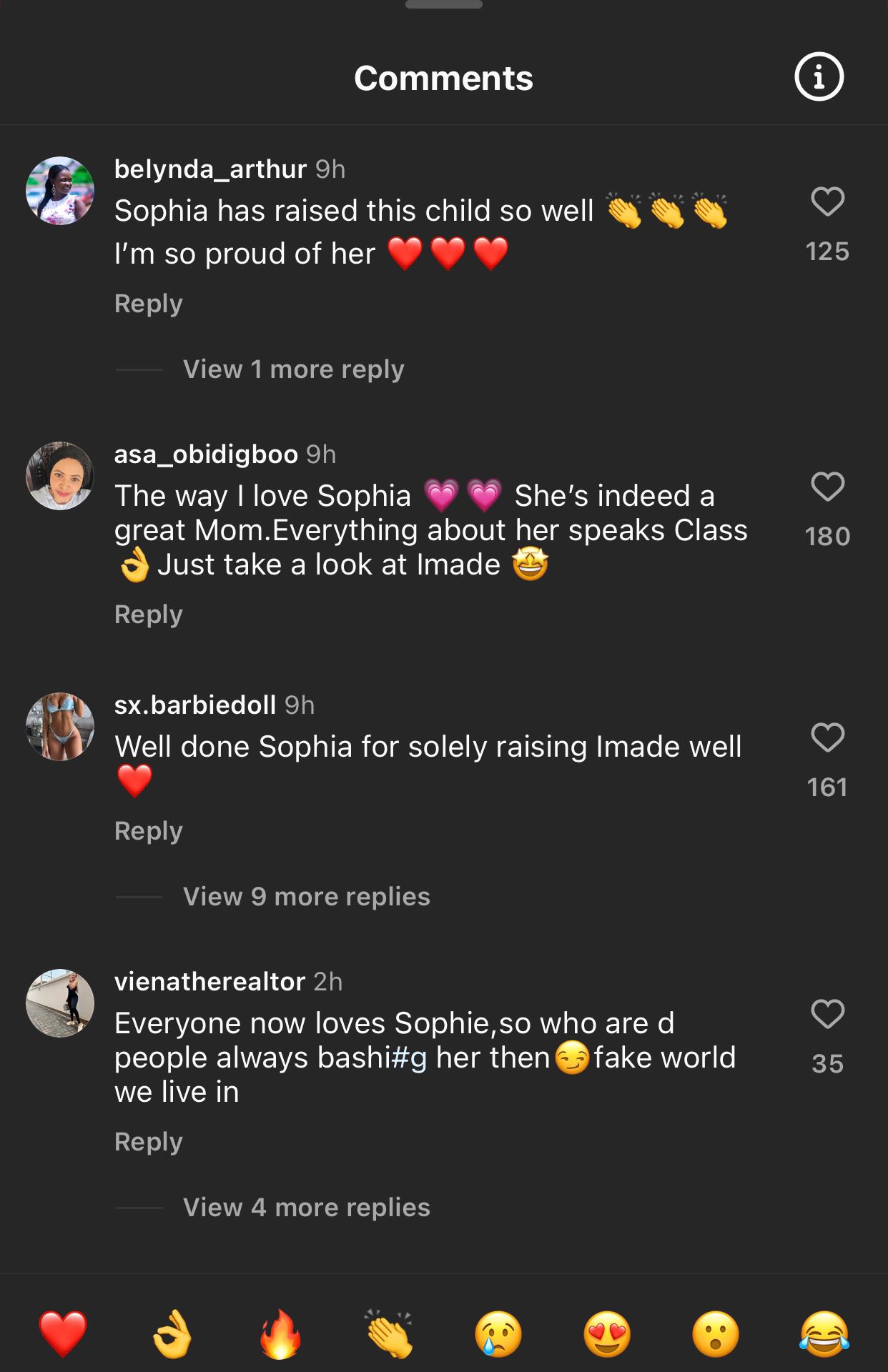This screenshot has height=1372, width=888.
Task: Expand View 1 more reply
Action: pyautogui.click(x=293, y=369)
